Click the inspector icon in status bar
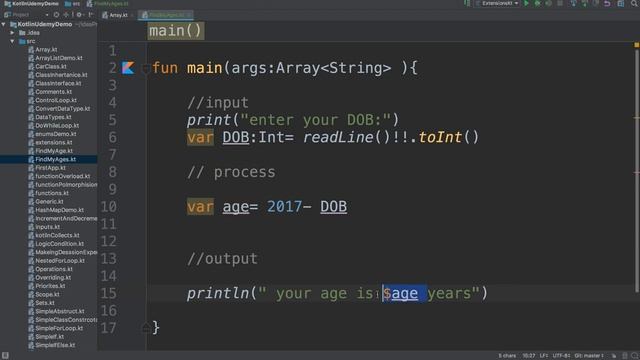The height and width of the screenshot is (360, 640). 625,356
